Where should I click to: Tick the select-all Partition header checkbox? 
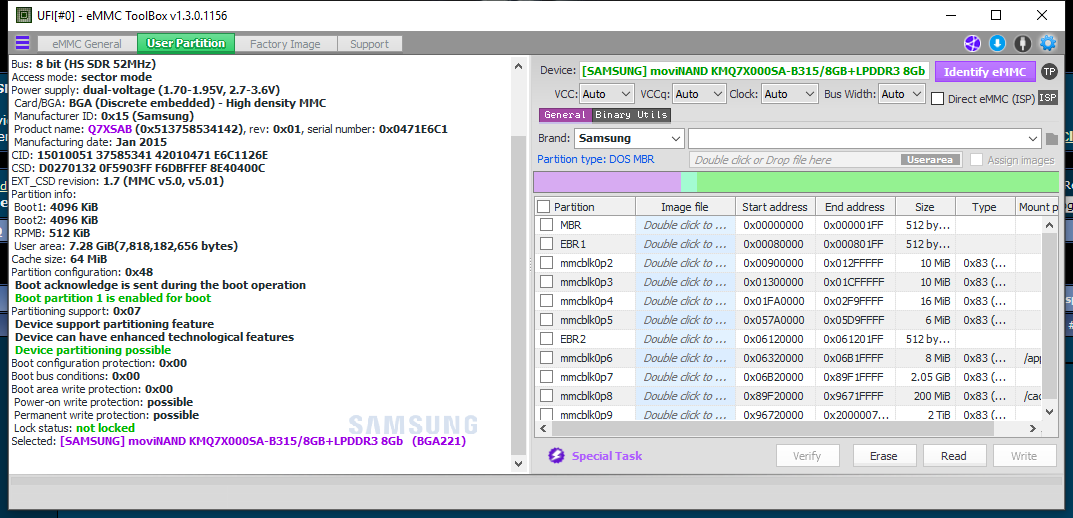click(543, 207)
